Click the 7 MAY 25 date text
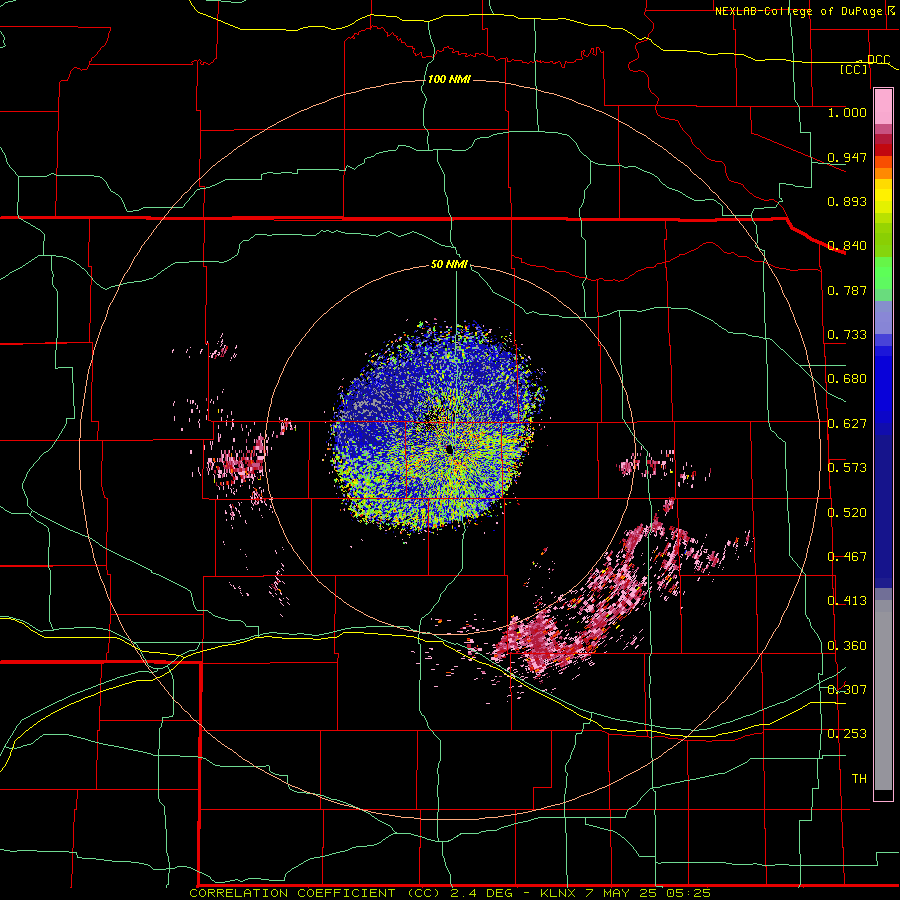900x900 pixels. pyautogui.click(x=622, y=893)
